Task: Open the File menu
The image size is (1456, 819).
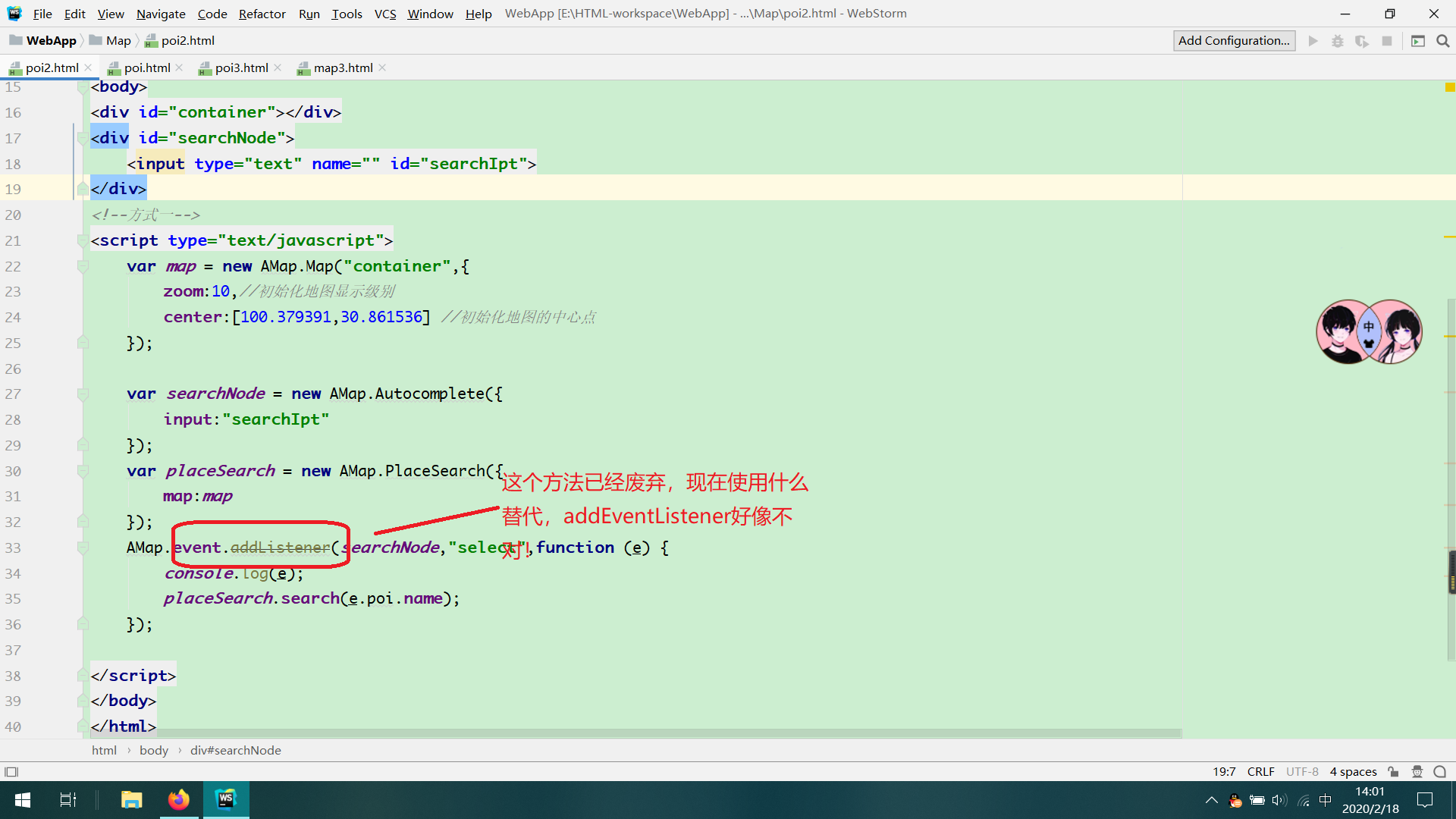Action: (x=42, y=14)
